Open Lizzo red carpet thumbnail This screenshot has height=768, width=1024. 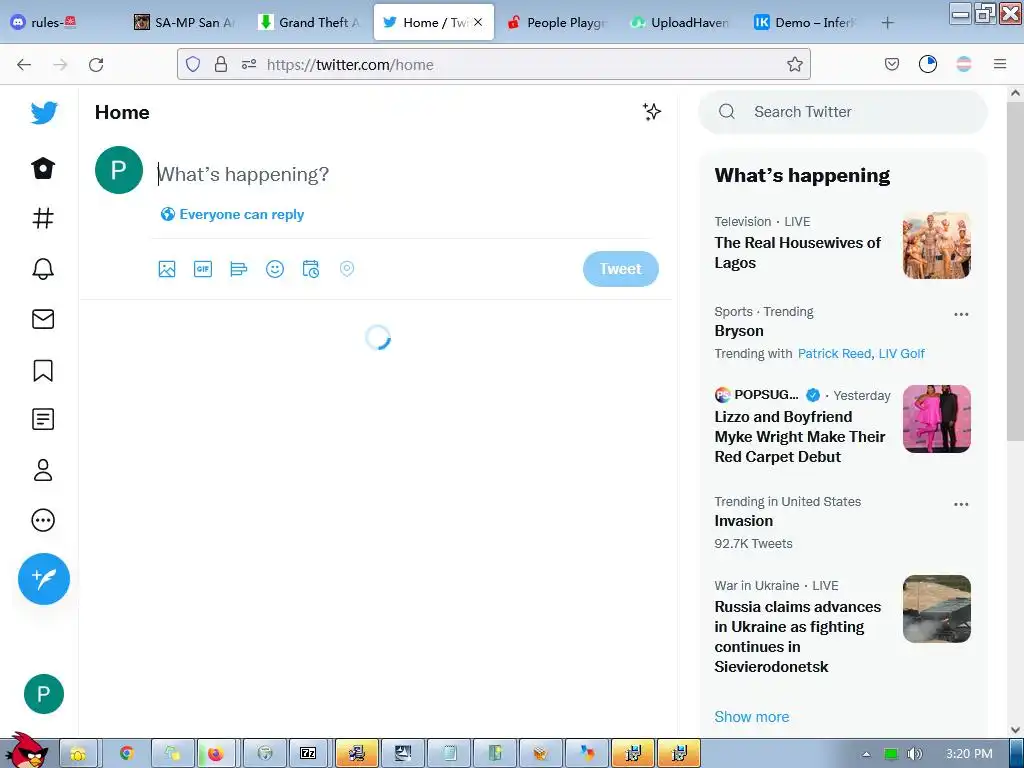[936, 419]
